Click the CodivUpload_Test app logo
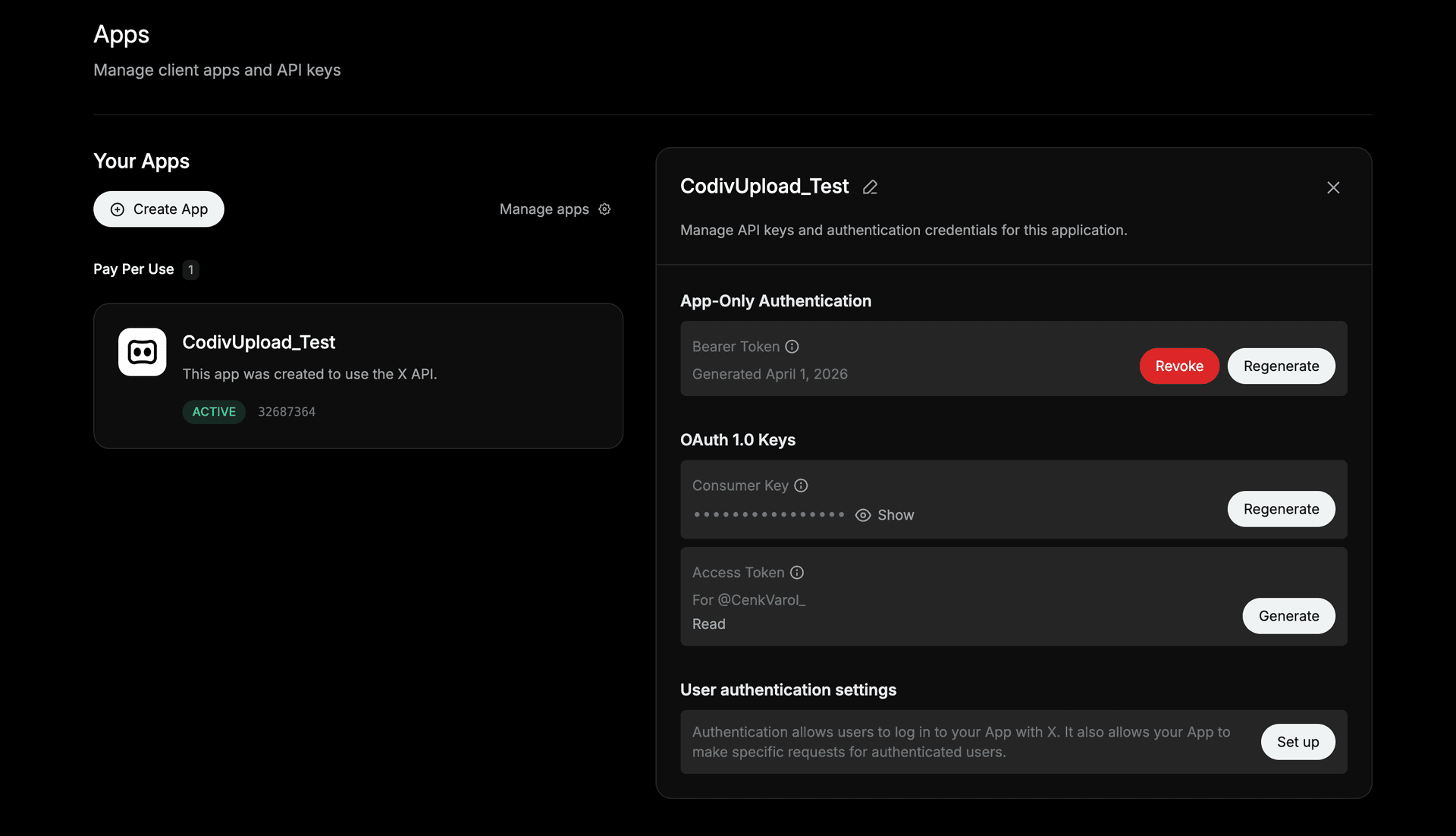Viewport: 1456px width, 836px height. pyautogui.click(x=142, y=352)
